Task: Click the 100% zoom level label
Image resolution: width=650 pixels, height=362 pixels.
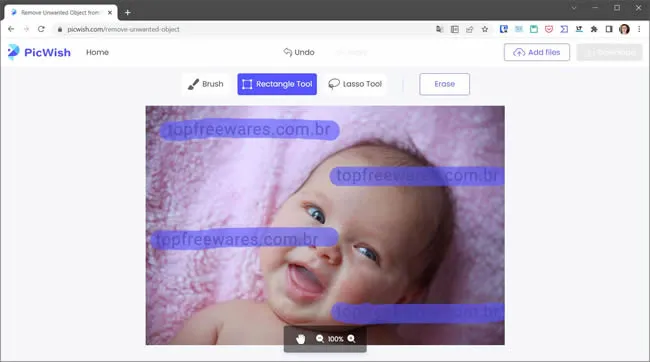Action: click(x=335, y=339)
